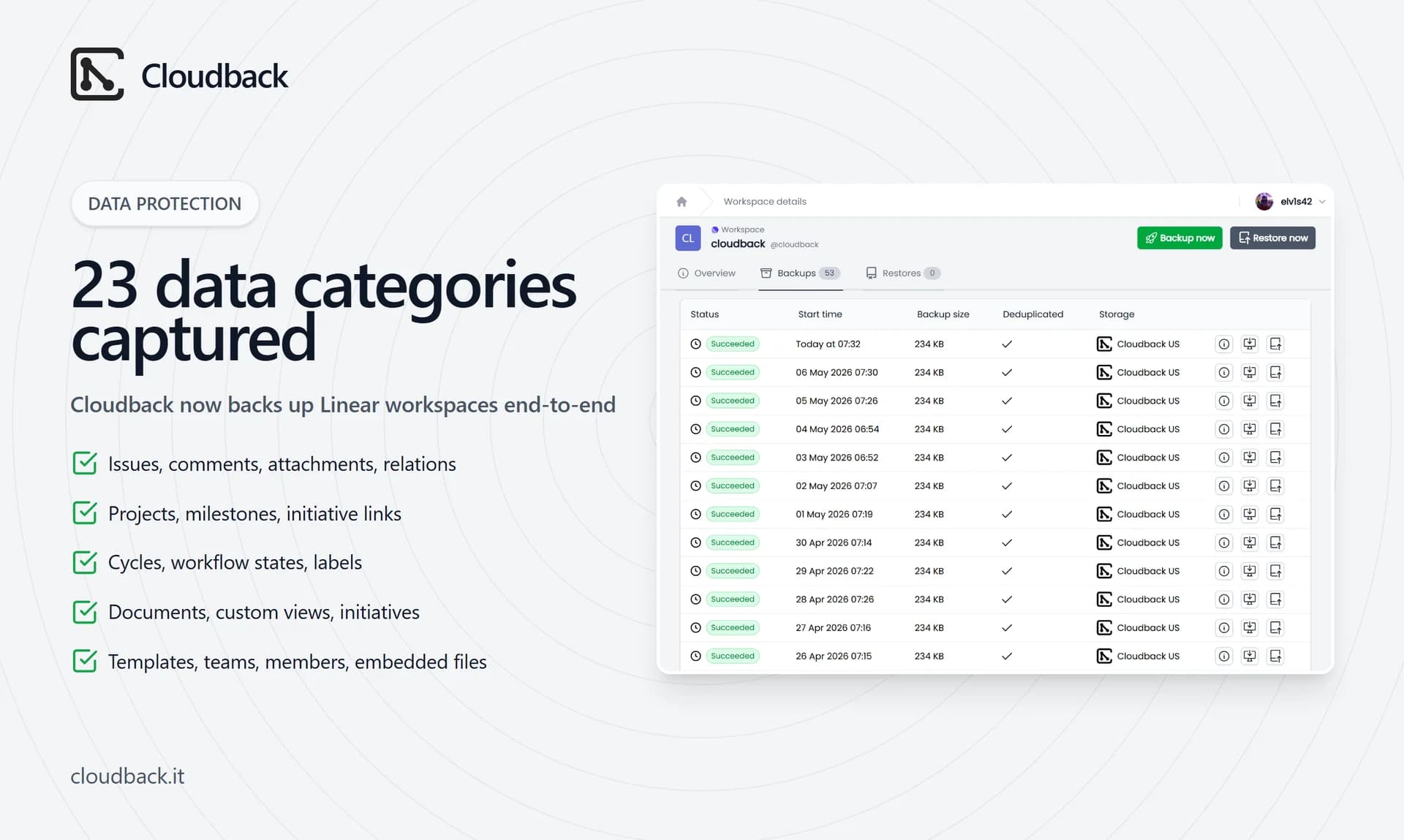Click the elvis42 profile avatar
Viewport: 1404px width, 840px height.
click(1264, 202)
